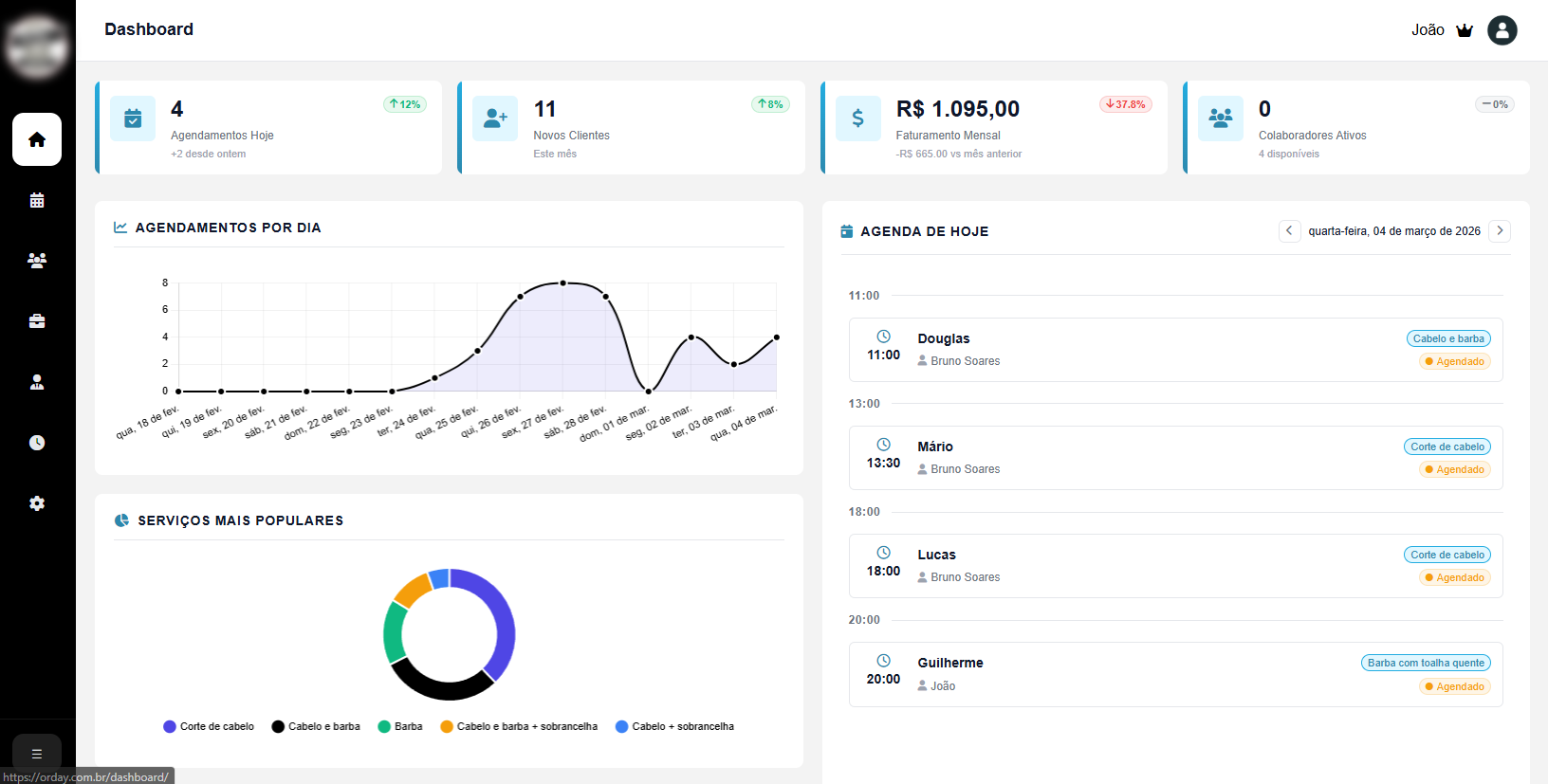Open Douglas's 11:00 appointment card

tap(1175, 350)
